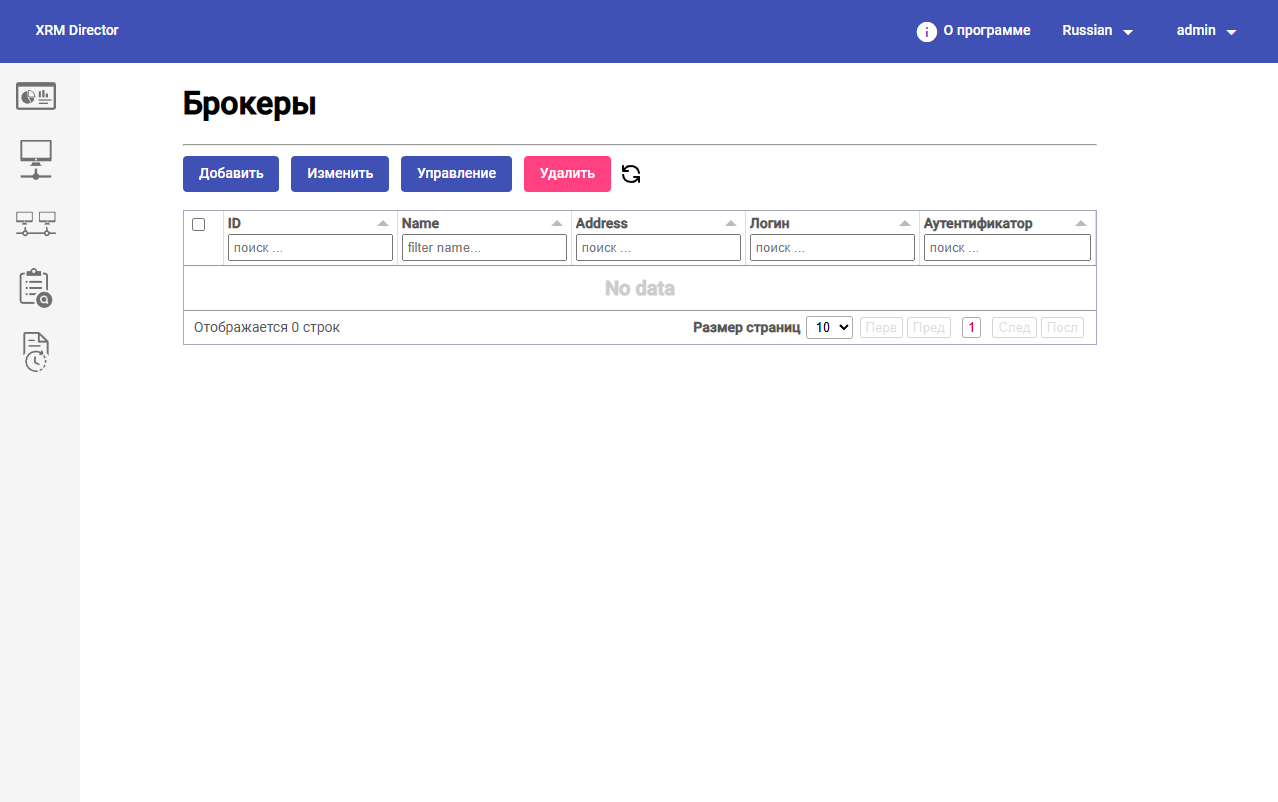
Task: Open the Russian language dropdown
Action: pyautogui.click(x=1097, y=31)
